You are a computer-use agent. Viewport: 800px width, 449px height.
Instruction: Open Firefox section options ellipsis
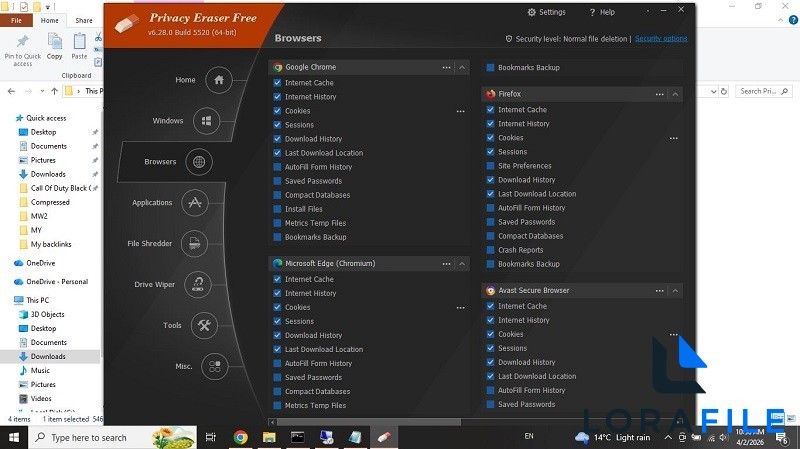[x=660, y=94]
